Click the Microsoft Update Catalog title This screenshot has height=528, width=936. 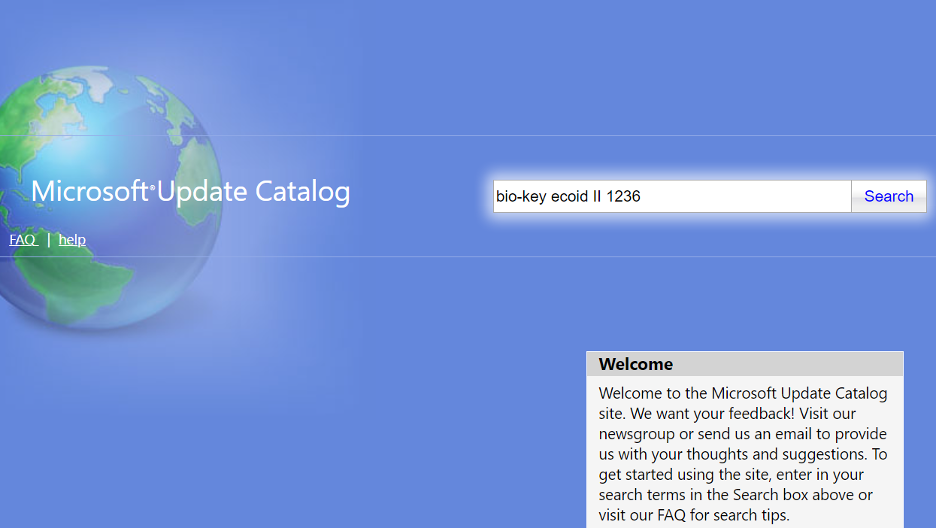(x=190, y=192)
